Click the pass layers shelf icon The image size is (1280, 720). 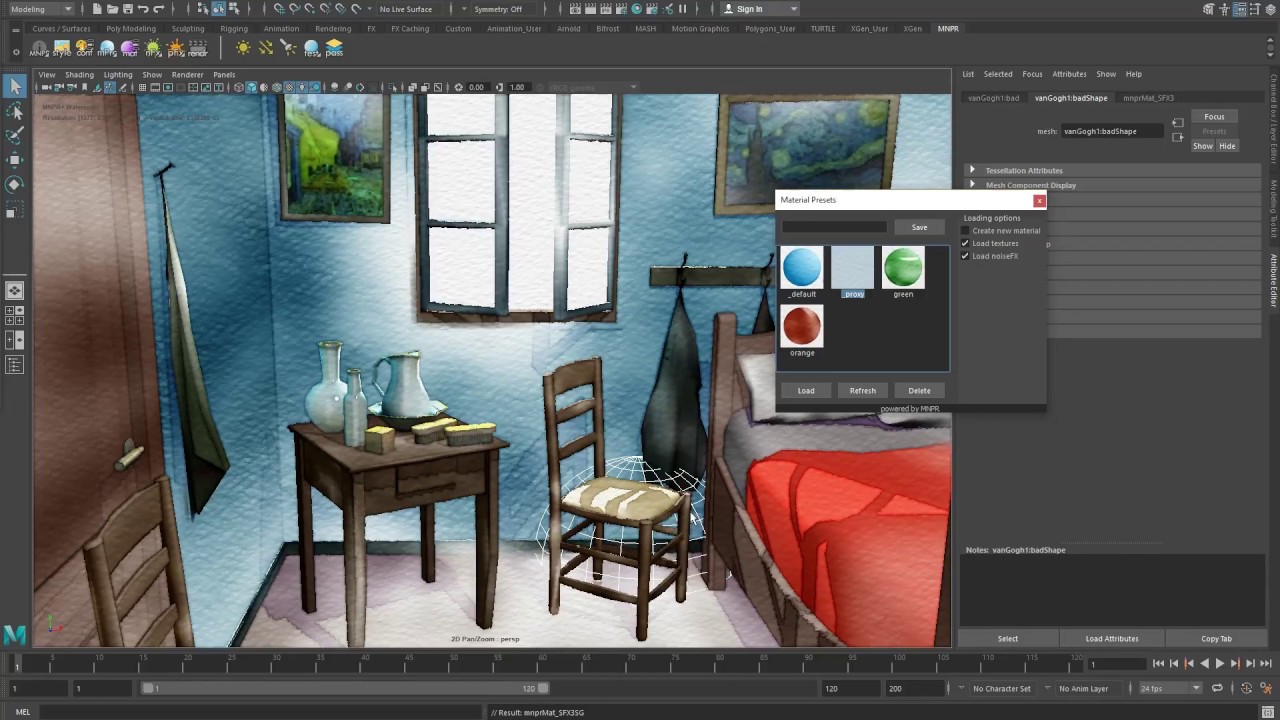click(x=334, y=48)
